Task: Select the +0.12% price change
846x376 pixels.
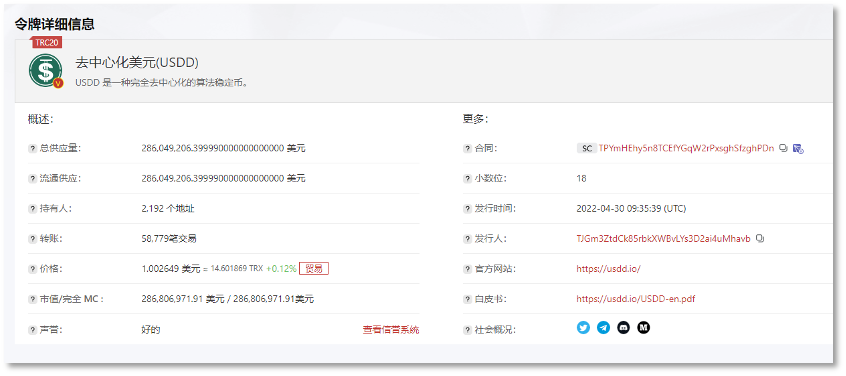Action: pos(281,269)
